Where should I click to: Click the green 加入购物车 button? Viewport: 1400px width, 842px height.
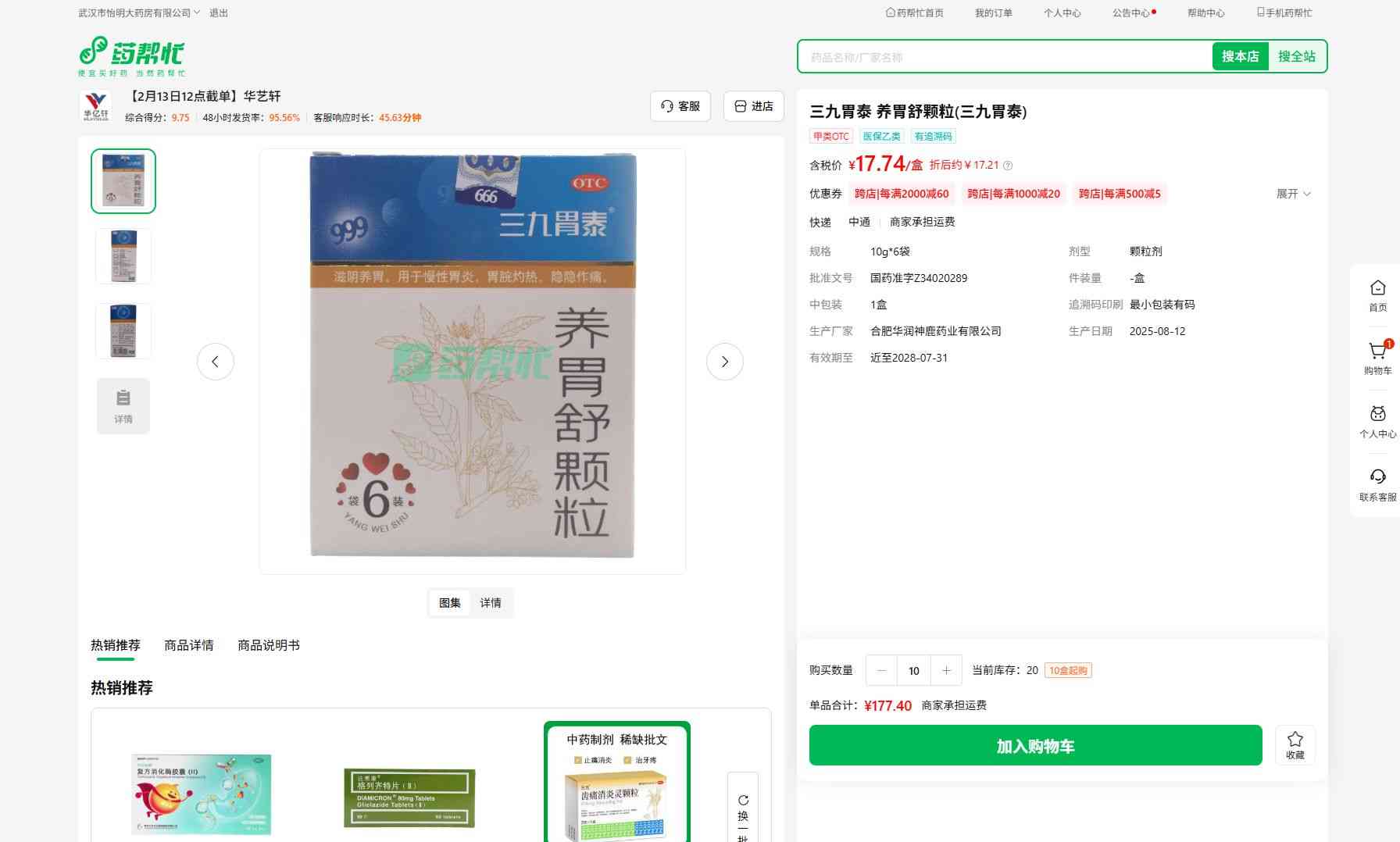(x=1035, y=746)
